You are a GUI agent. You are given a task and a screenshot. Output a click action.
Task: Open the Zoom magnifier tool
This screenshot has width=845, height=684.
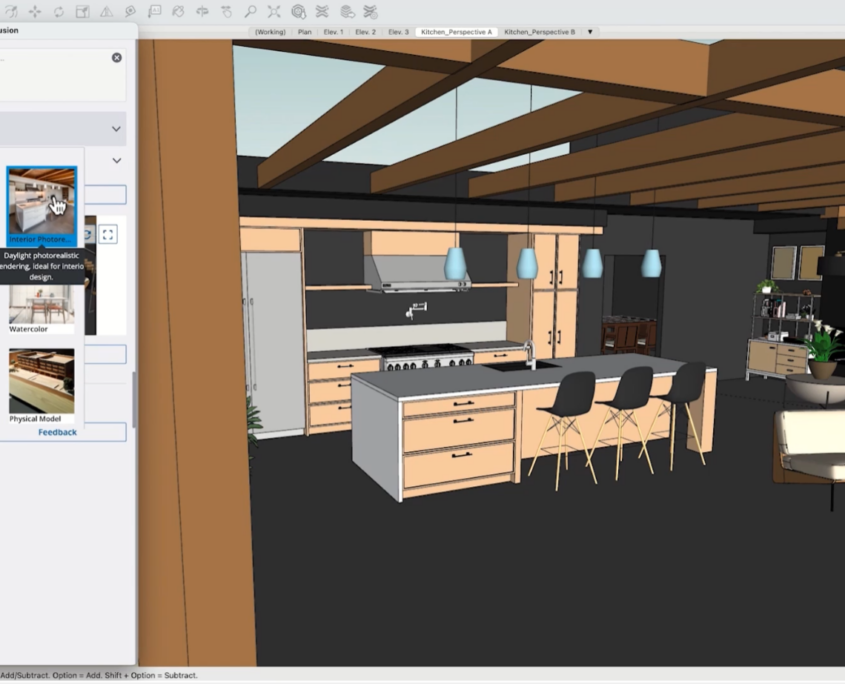click(252, 12)
